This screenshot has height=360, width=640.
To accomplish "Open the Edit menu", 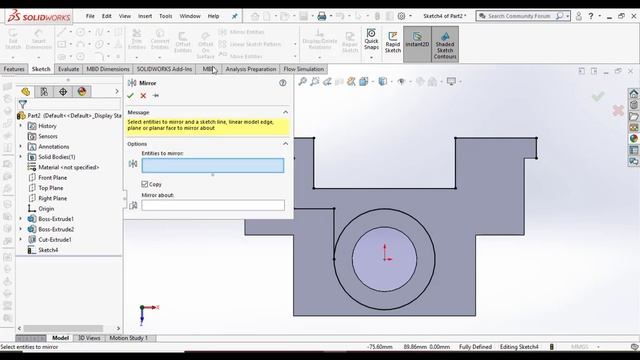I will (107, 16).
